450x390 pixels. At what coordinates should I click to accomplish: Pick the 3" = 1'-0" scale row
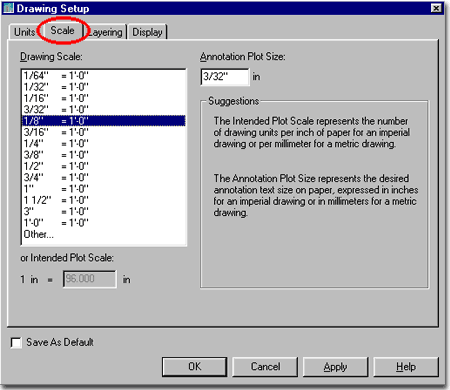pos(103,212)
